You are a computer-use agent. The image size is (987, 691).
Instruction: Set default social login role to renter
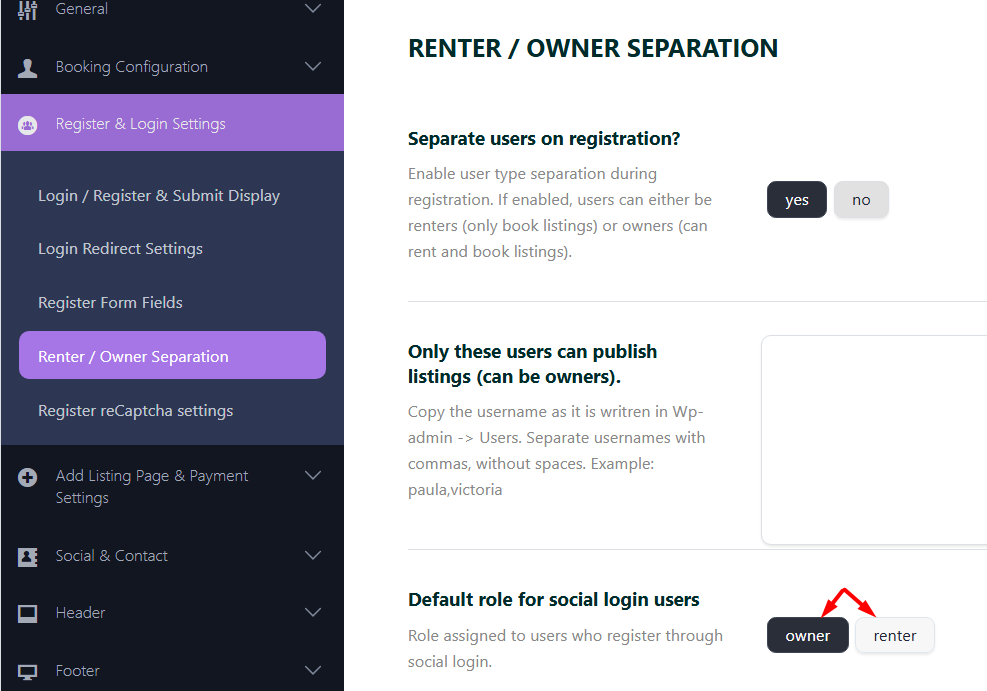point(894,636)
